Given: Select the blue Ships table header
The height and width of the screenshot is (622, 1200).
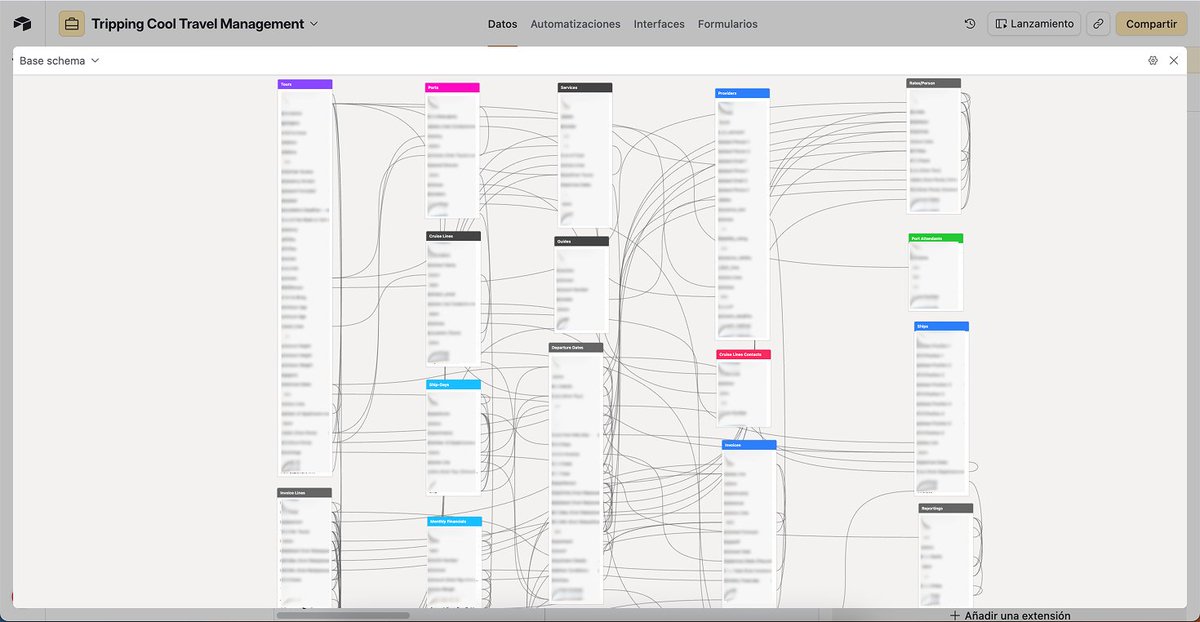Looking at the screenshot, I should [x=941, y=326].
